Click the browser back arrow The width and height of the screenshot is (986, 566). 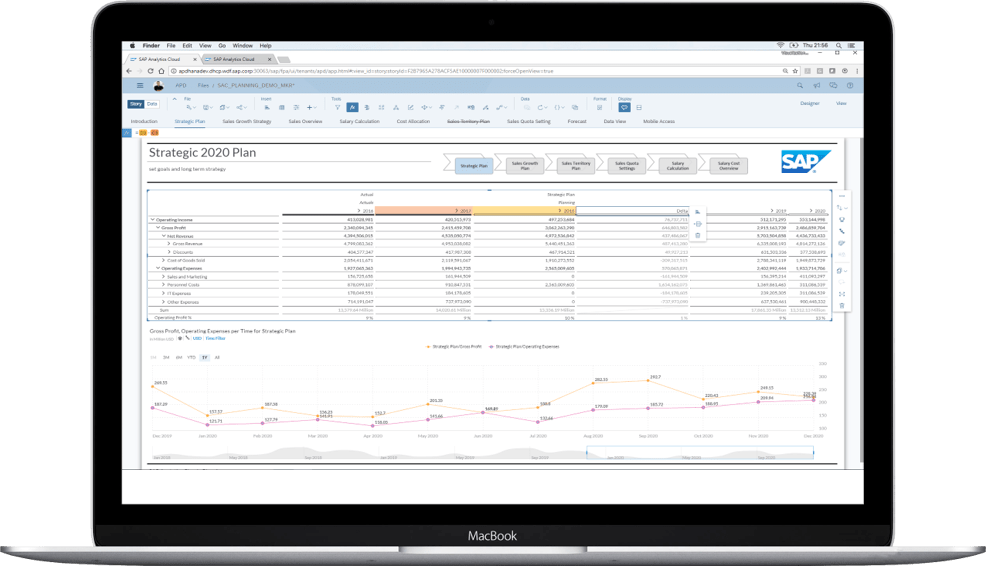coord(130,73)
